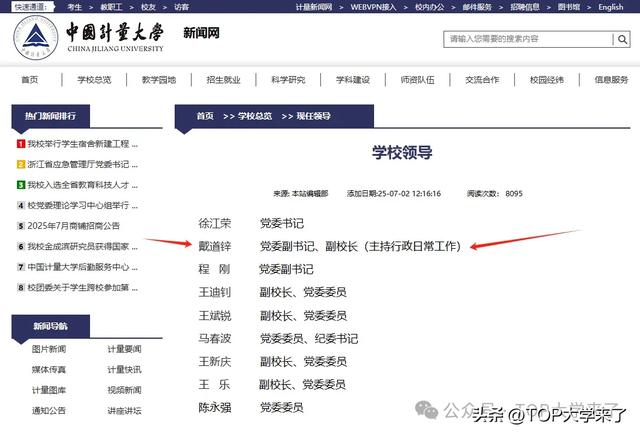Click the China Jiliang University round logo

pos(36,38)
